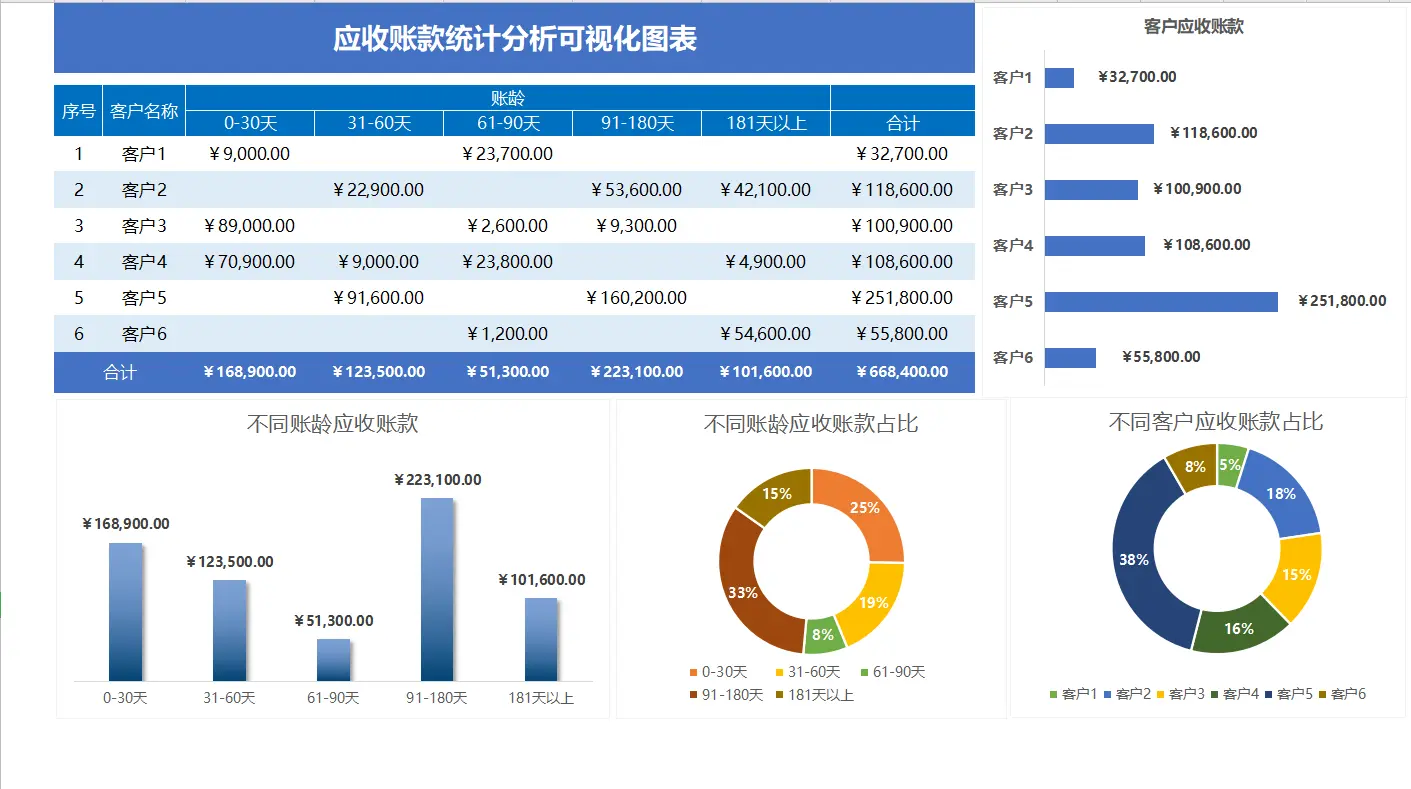
Task: Click the 91-180天 column in the bar chart
Action: (x=438, y=590)
